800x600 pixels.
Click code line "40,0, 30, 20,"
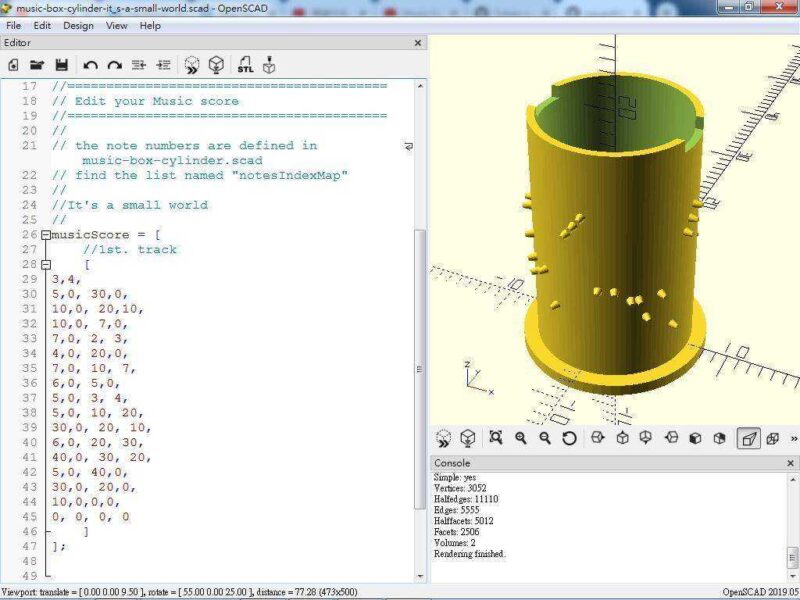[x=101, y=457]
